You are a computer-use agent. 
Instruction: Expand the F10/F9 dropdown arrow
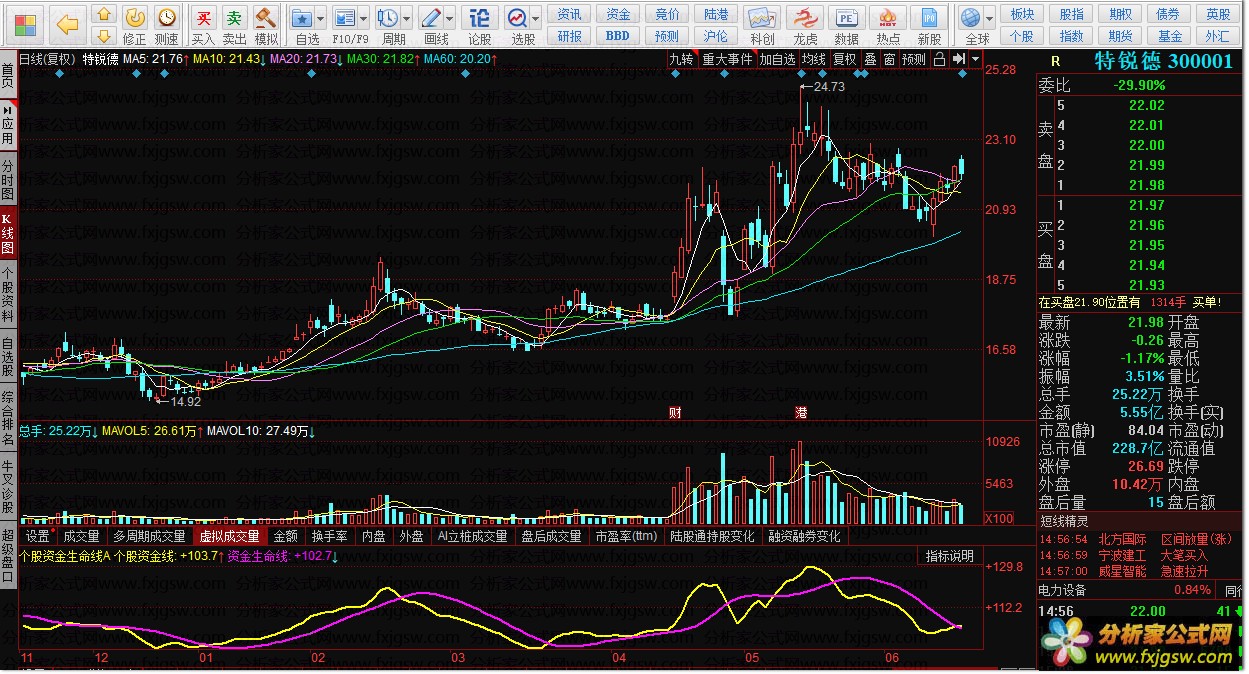coord(363,18)
